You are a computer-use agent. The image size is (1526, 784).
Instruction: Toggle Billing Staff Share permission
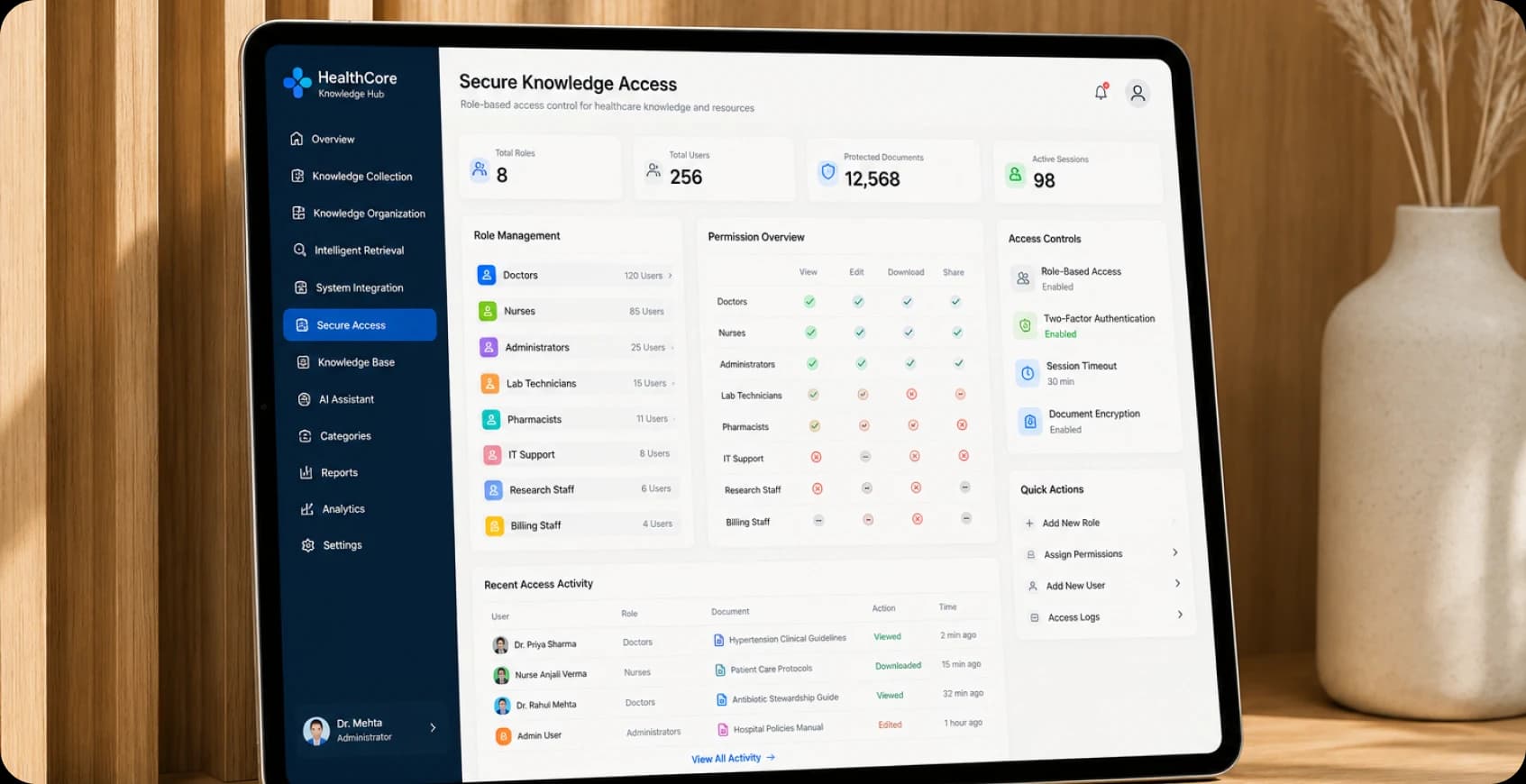click(966, 518)
